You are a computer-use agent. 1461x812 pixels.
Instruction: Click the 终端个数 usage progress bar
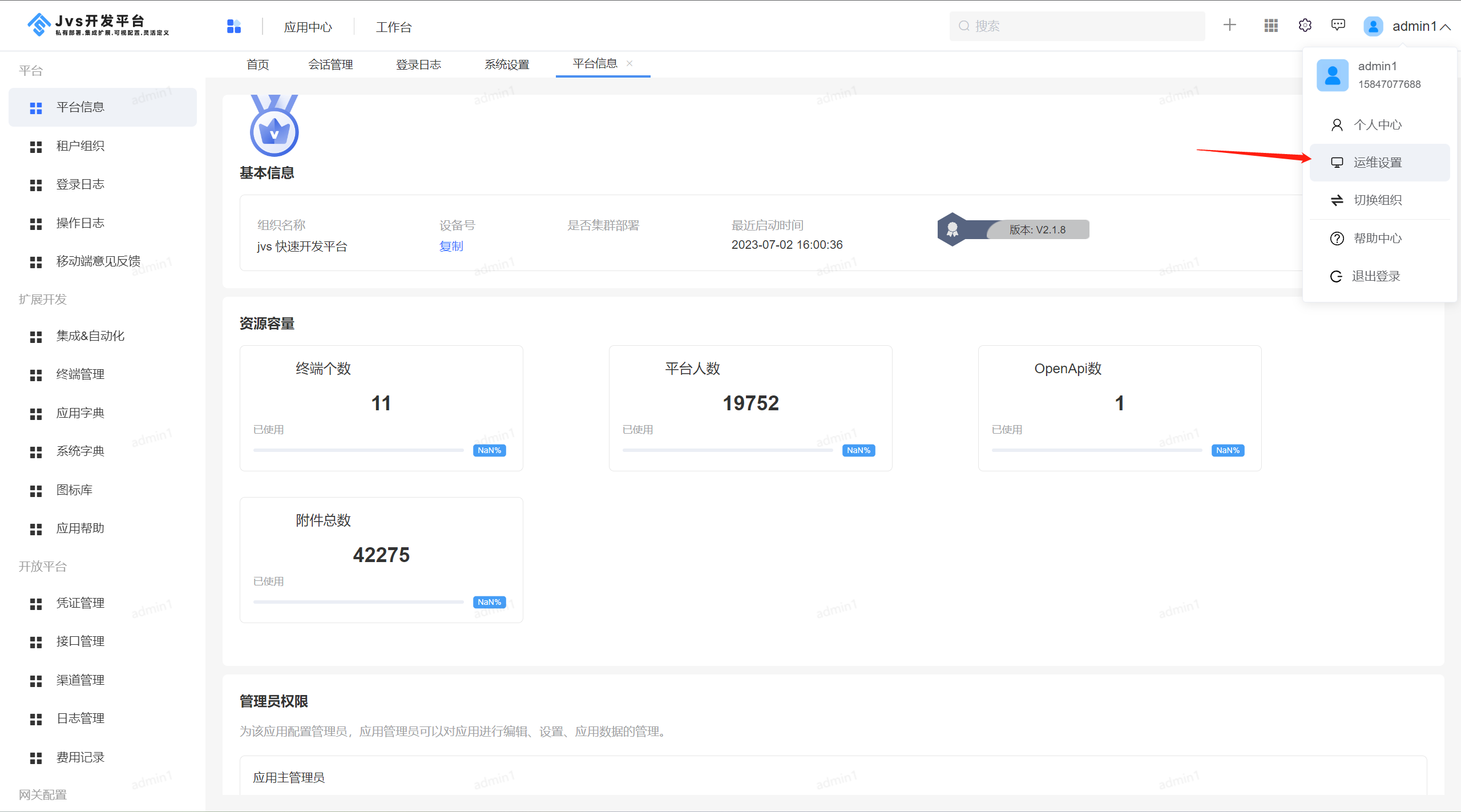click(x=358, y=450)
